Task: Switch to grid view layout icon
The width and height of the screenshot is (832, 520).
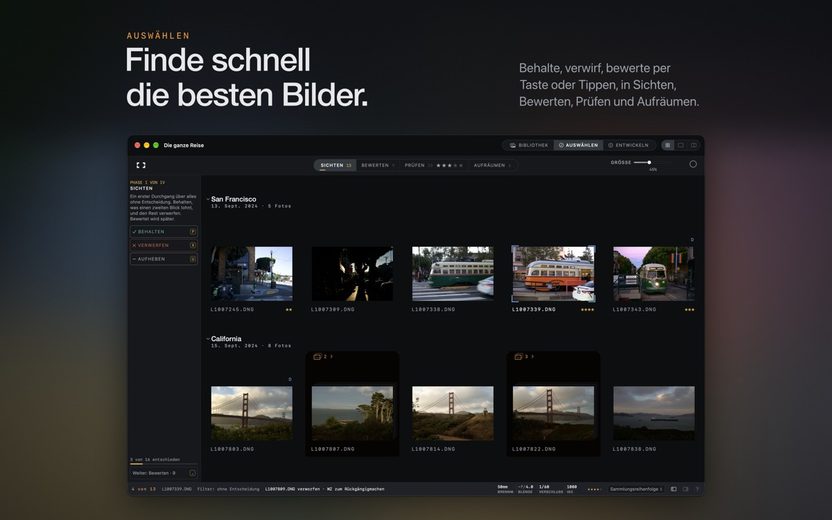Action: click(668, 145)
